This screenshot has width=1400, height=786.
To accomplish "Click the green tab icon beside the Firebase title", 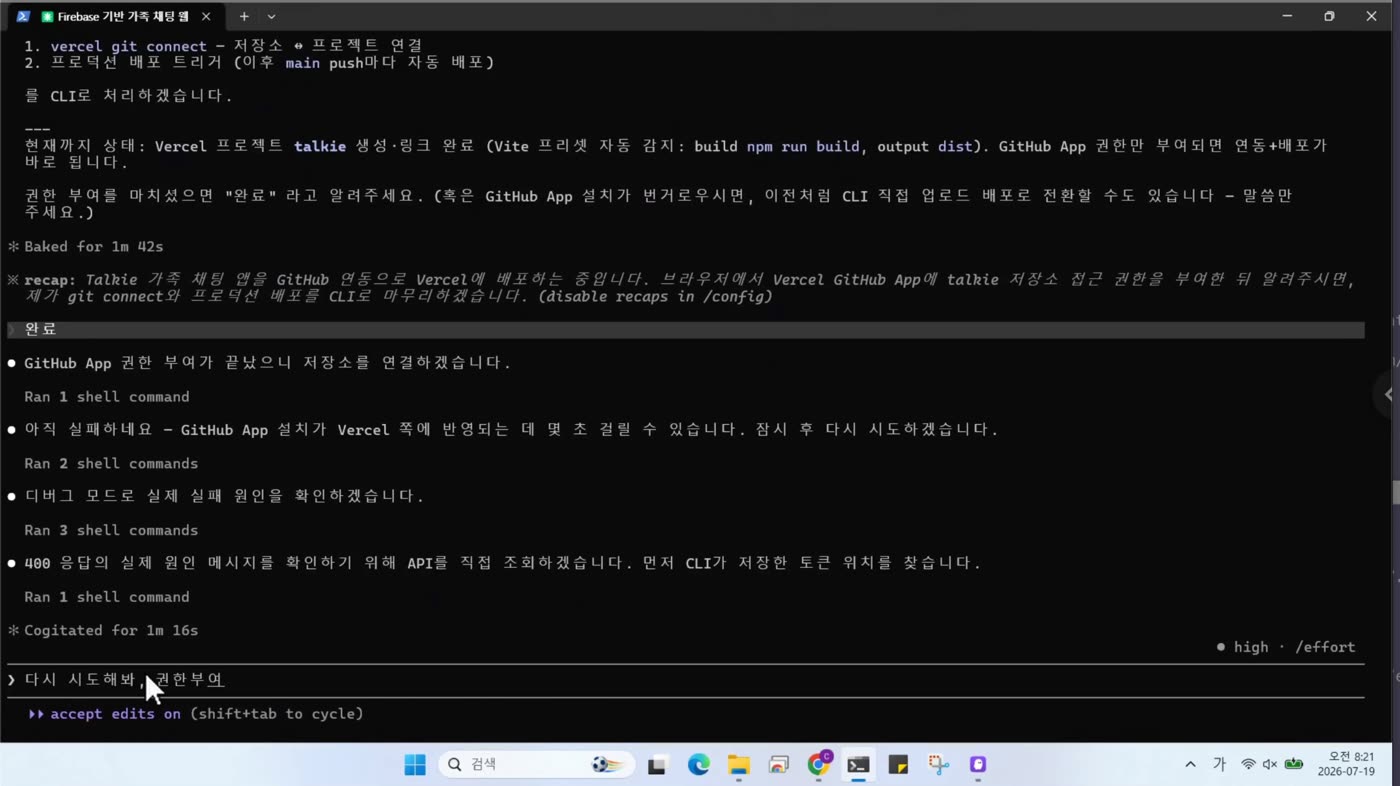I will [x=47, y=16].
